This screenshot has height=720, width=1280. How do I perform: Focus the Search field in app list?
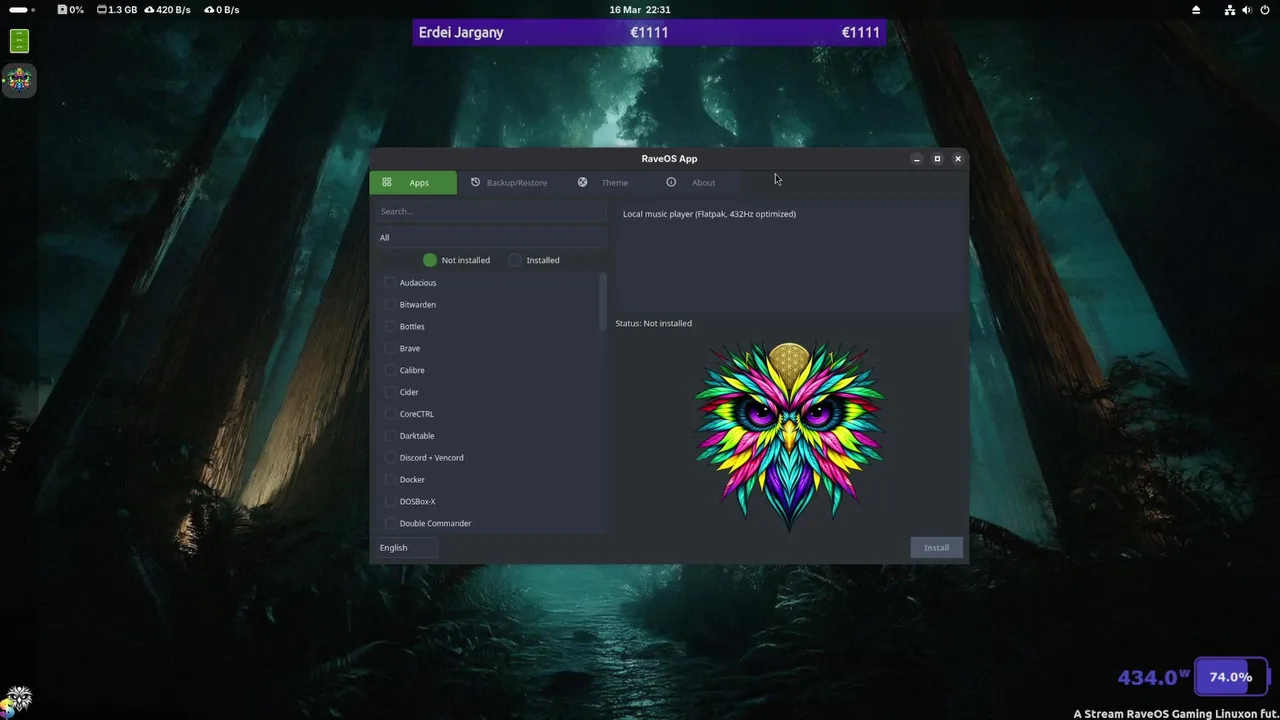pos(491,211)
